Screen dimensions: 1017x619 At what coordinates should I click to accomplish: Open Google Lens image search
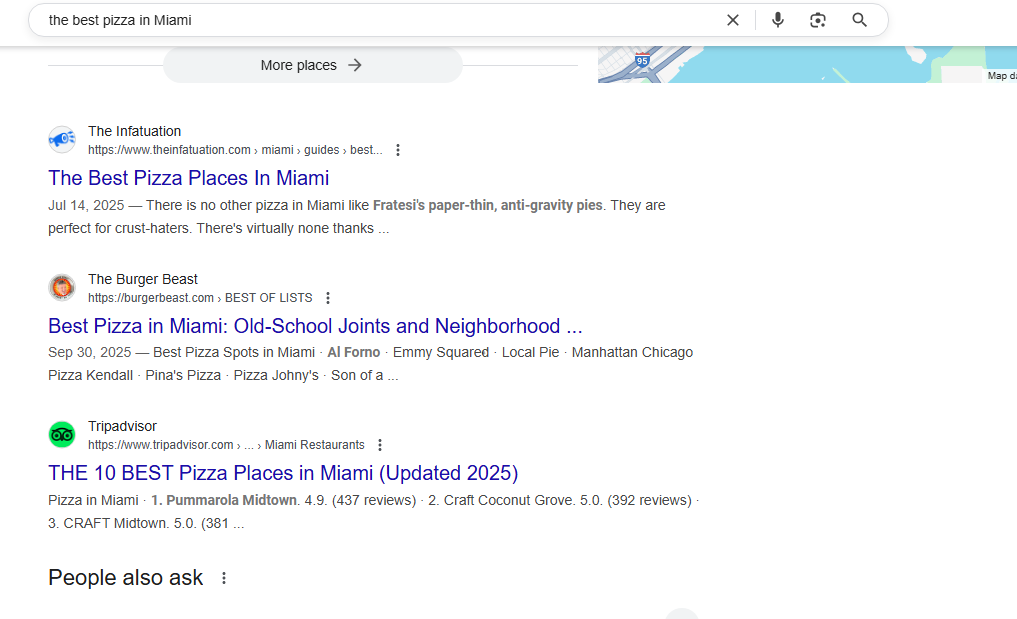pos(818,20)
